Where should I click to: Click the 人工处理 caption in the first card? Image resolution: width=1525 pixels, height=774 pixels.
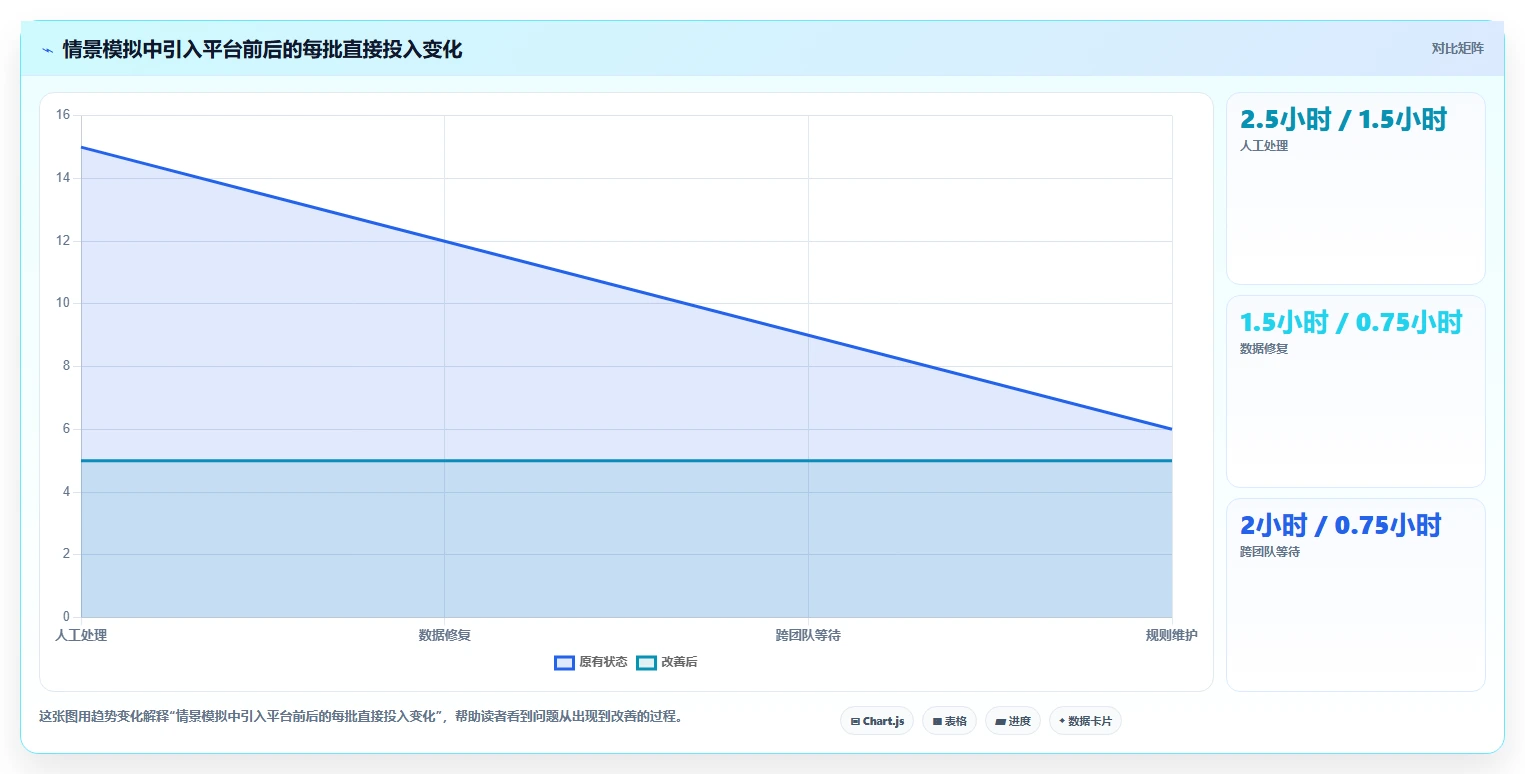[x=1264, y=146]
